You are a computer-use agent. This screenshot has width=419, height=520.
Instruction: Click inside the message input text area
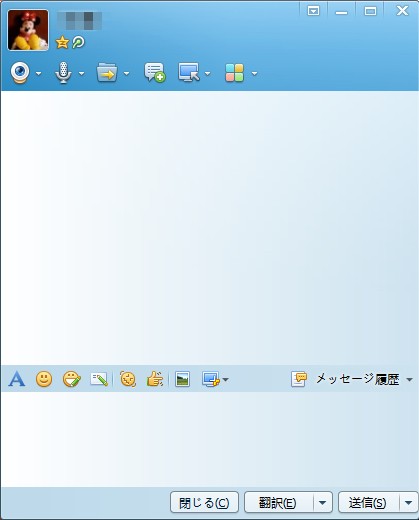209,439
